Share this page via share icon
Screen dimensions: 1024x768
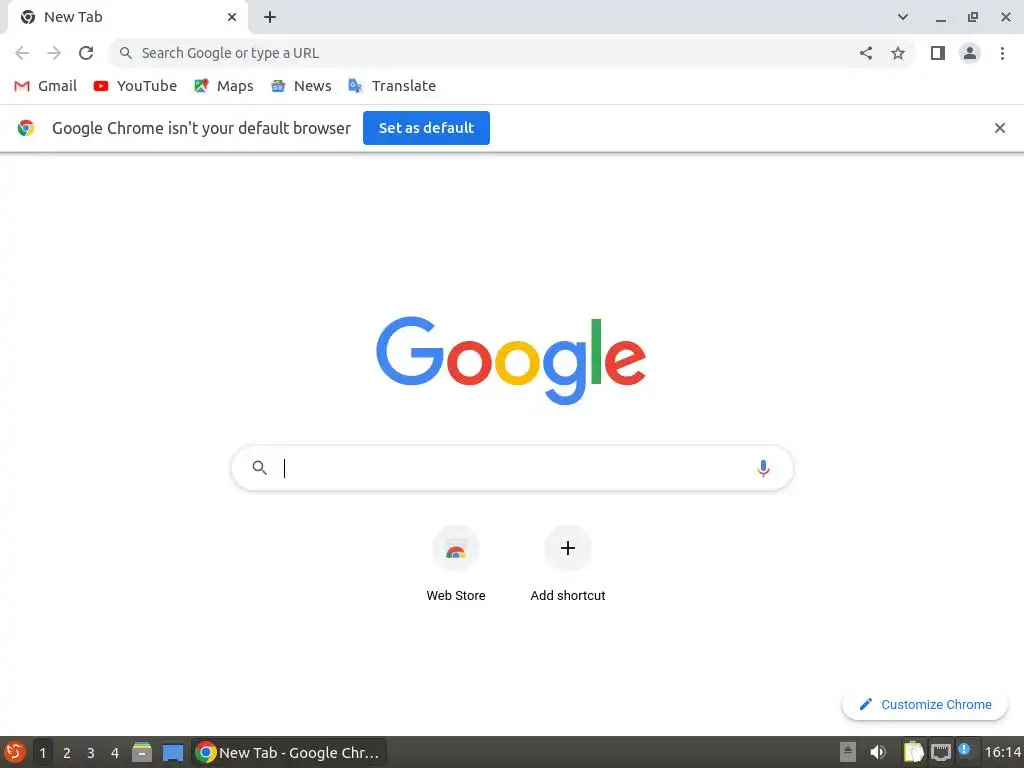coord(866,53)
